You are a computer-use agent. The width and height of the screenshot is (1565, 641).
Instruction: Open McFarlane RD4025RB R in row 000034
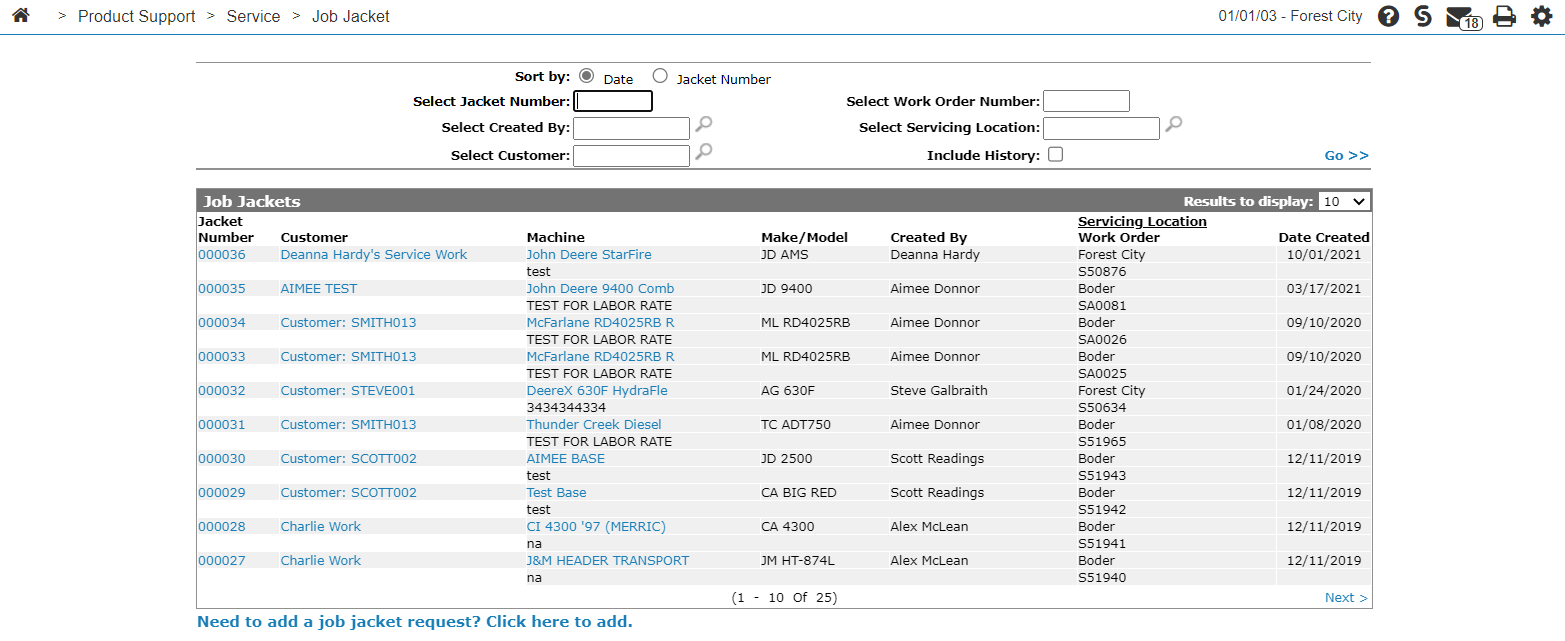click(600, 323)
